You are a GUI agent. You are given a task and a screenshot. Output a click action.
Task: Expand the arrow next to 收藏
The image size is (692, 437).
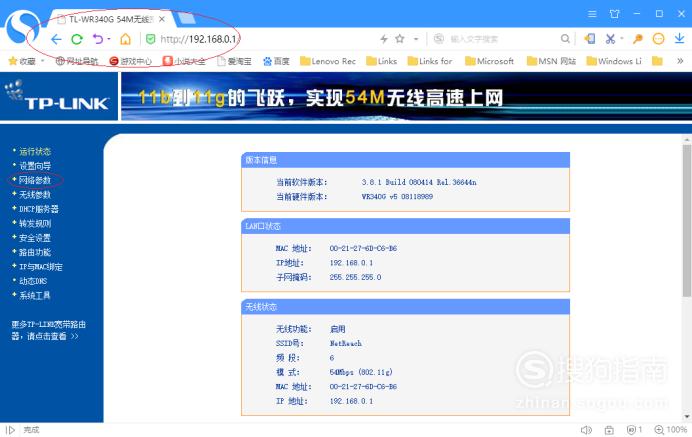tap(43, 61)
